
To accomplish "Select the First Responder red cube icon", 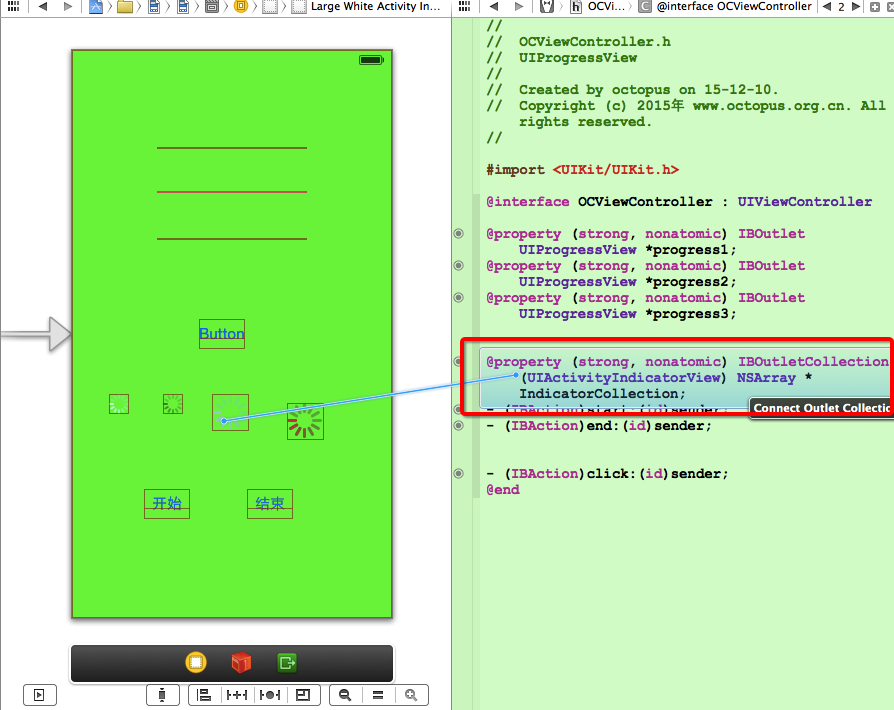I will point(241,663).
